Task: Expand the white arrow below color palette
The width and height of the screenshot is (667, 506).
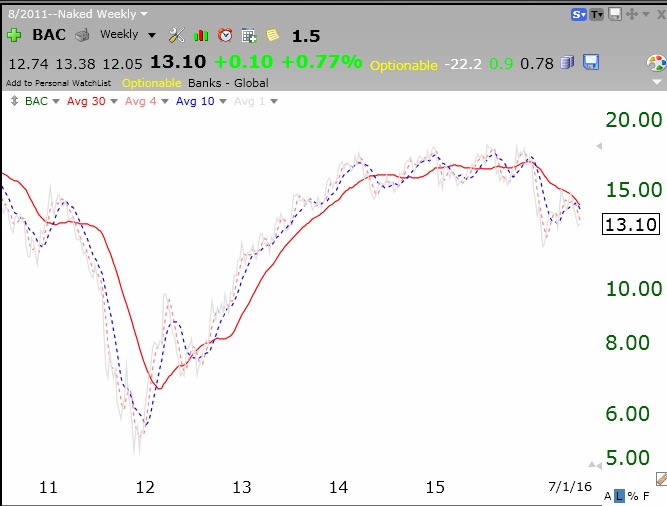Action: (657, 82)
